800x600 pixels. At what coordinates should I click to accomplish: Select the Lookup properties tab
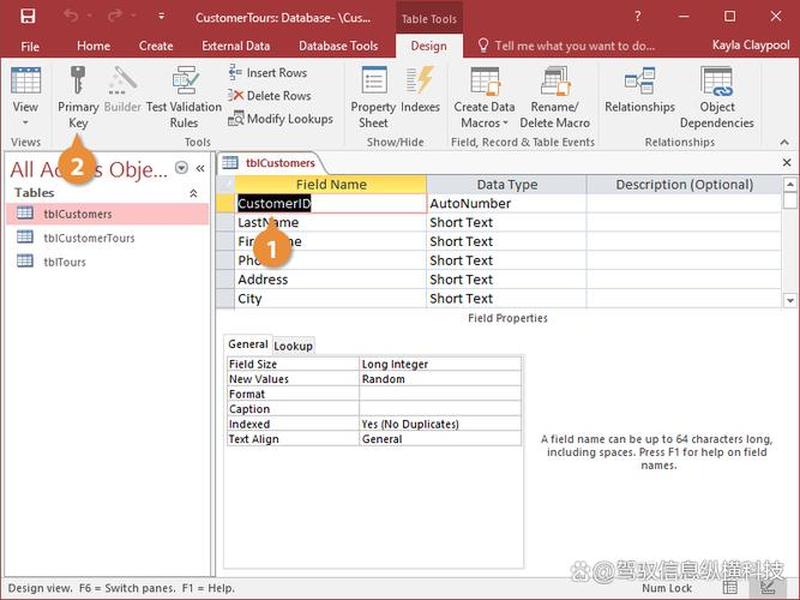[293, 346]
